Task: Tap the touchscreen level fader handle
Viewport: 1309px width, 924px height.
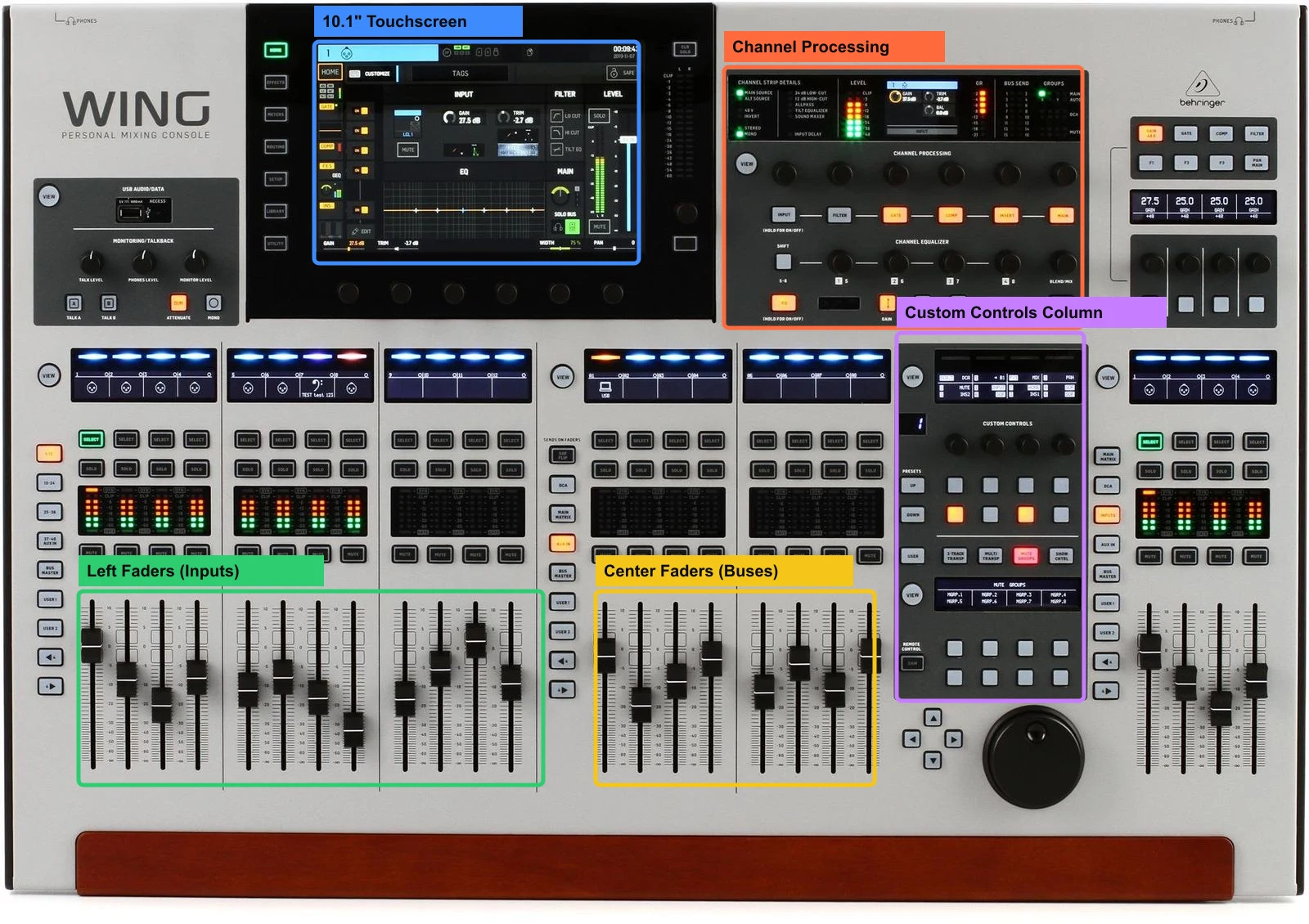Action: coord(628,140)
